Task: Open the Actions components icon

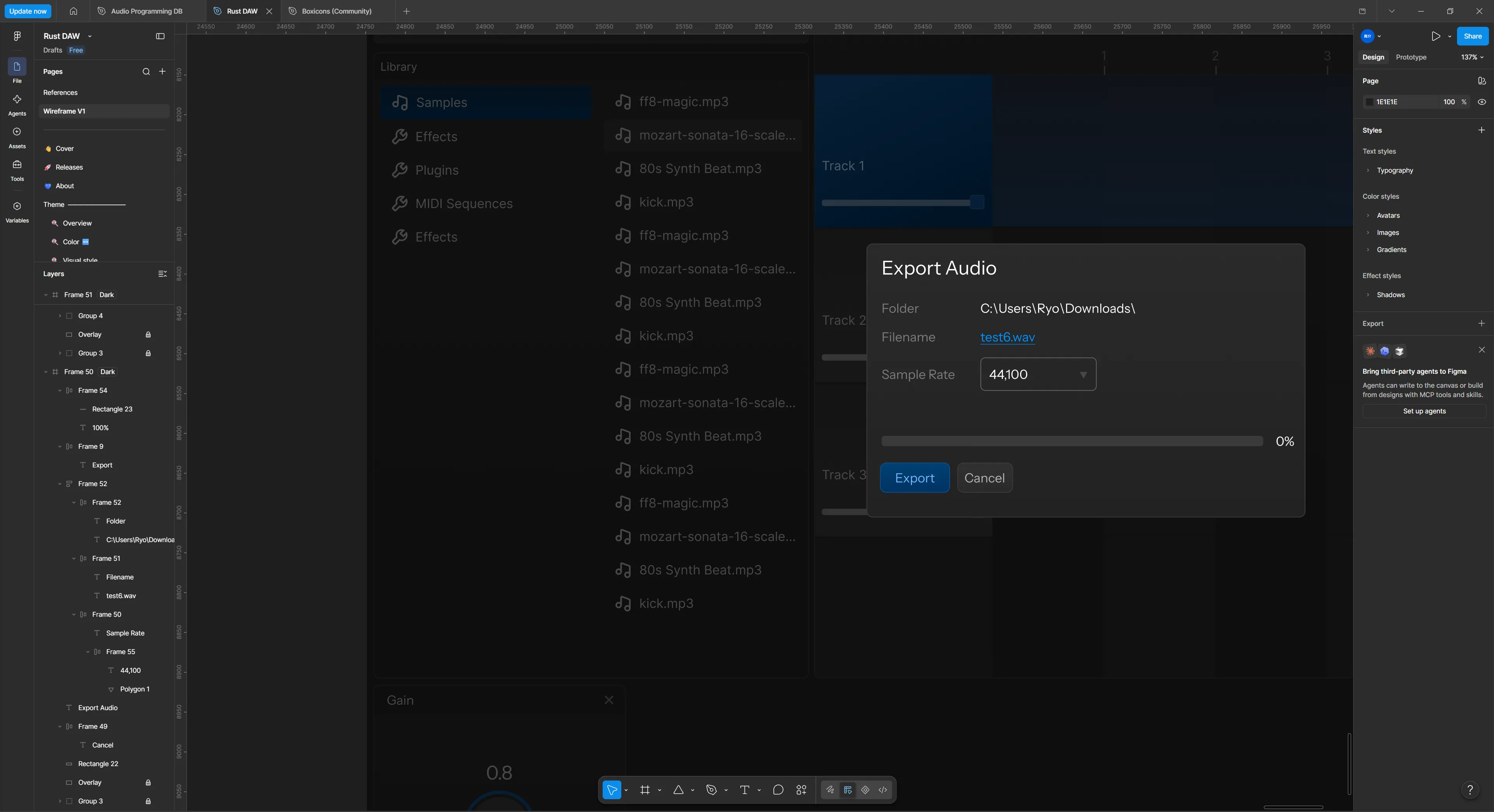Action: click(x=801, y=789)
